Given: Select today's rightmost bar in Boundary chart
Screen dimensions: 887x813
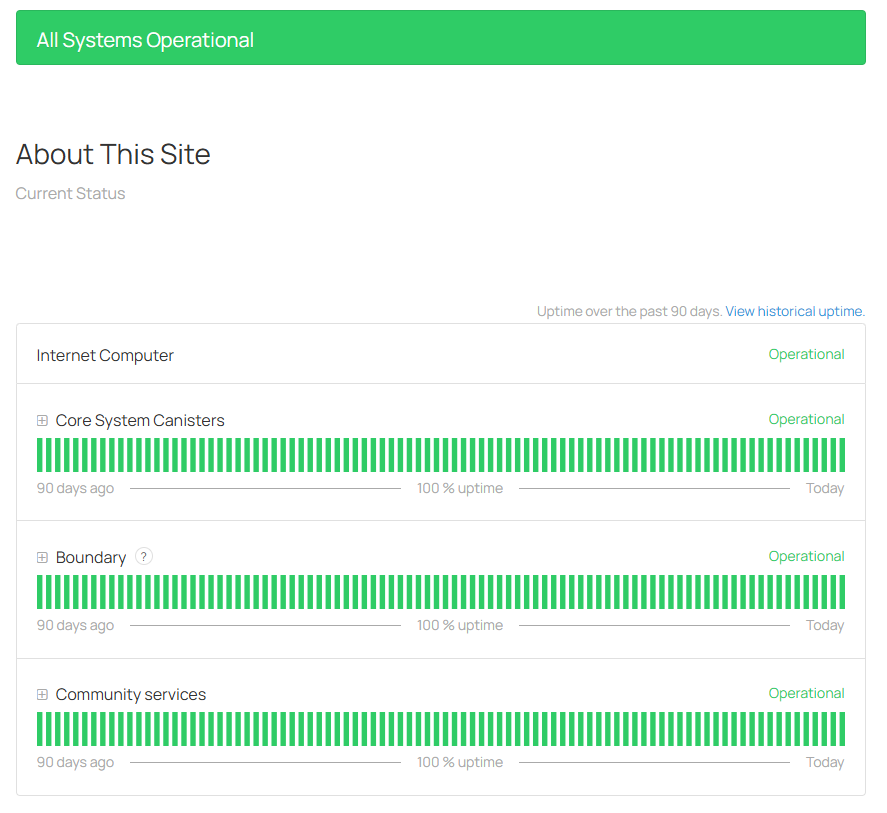Looking at the screenshot, I should (x=841, y=592).
